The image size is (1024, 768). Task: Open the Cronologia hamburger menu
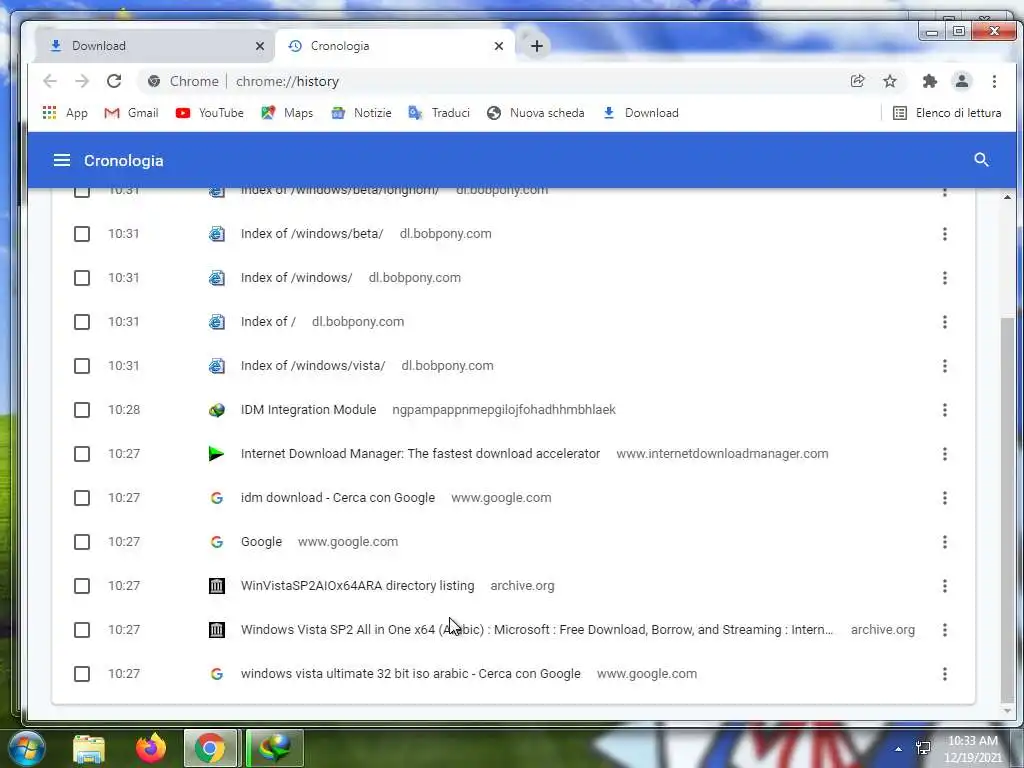(x=61, y=160)
